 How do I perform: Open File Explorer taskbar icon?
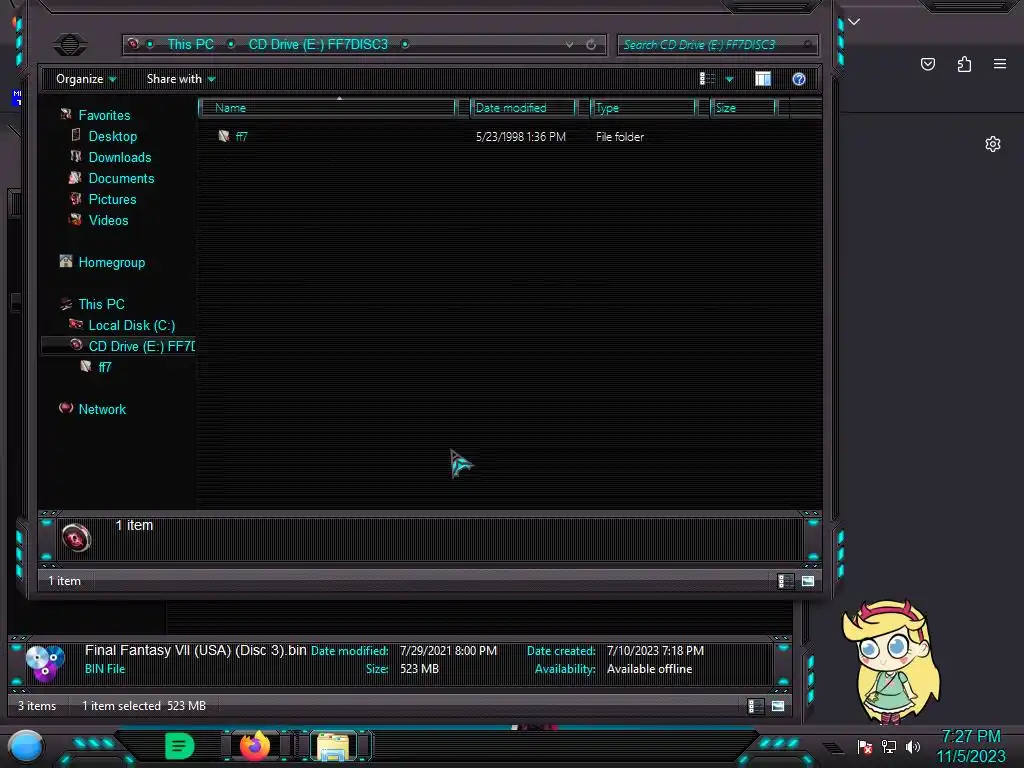point(332,746)
